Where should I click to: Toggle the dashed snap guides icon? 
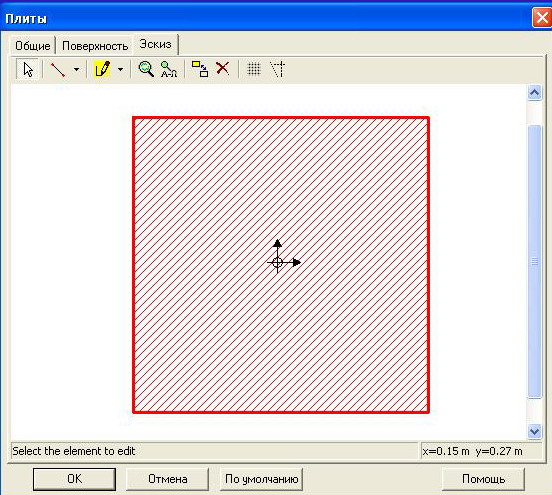click(x=277, y=69)
